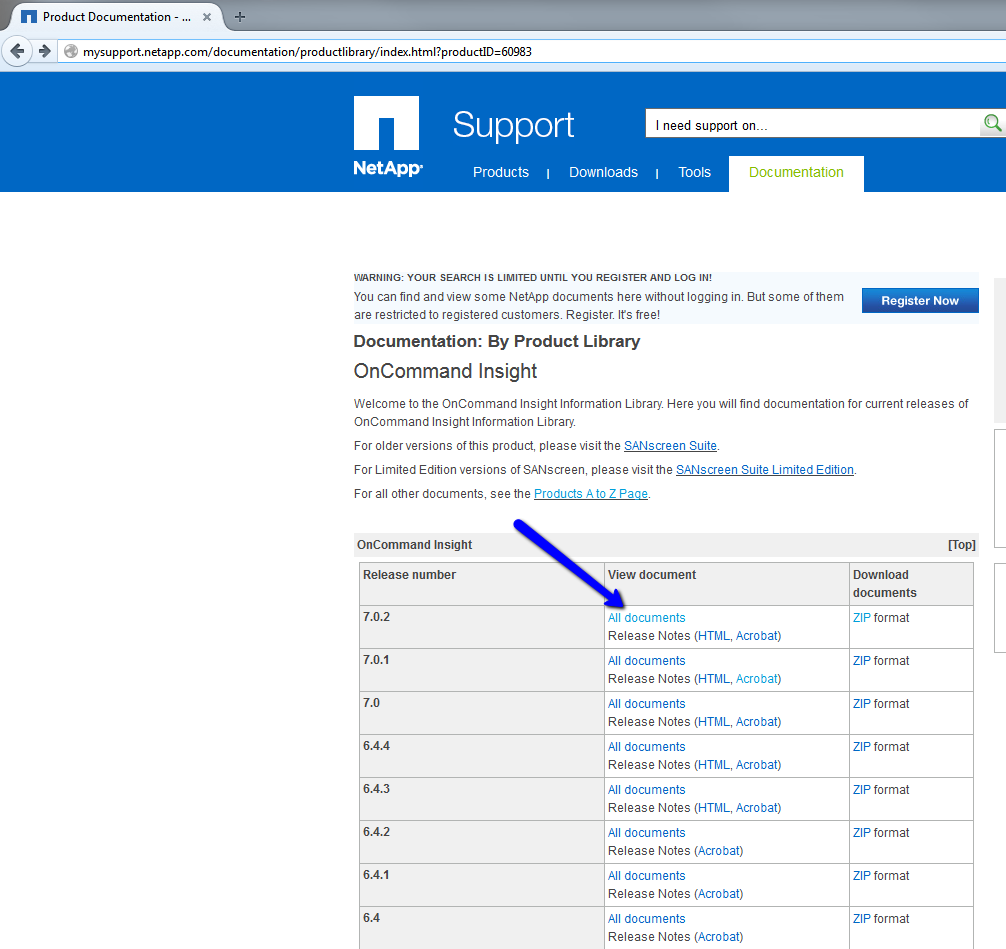
Task: Open the Tools menu
Action: 694,172
